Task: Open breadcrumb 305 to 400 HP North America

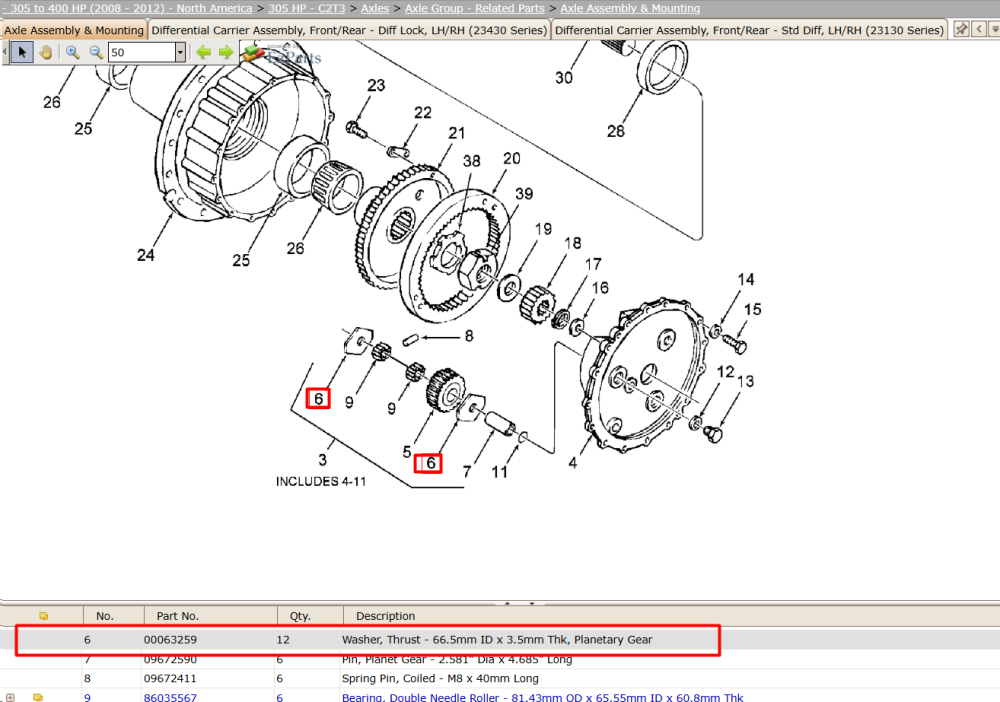Action: click(x=127, y=8)
